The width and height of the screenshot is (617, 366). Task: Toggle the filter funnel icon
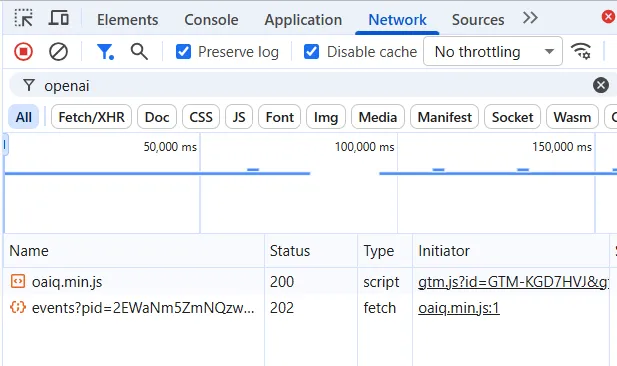pyautogui.click(x=105, y=52)
